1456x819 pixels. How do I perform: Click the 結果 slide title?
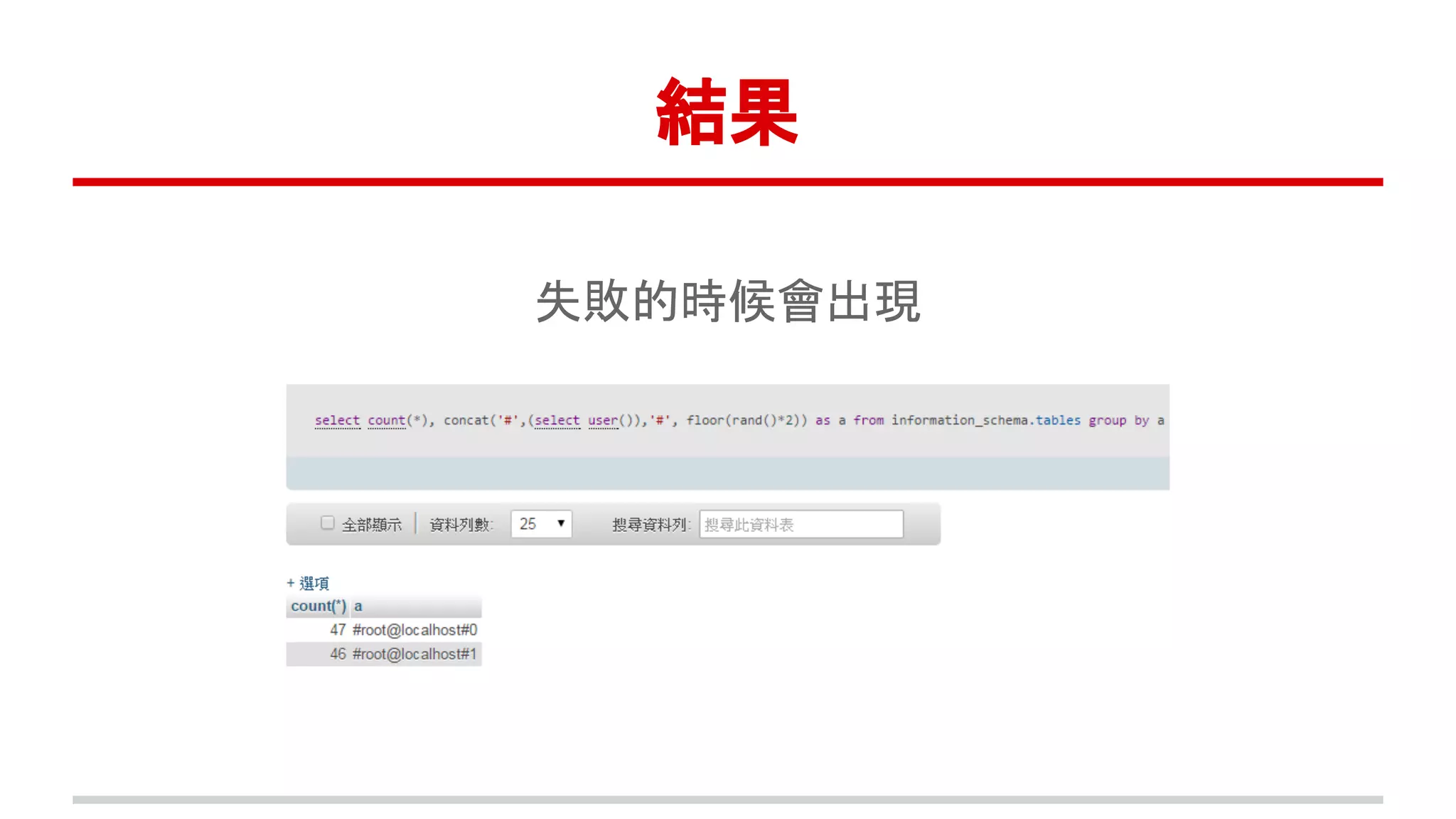click(x=727, y=113)
